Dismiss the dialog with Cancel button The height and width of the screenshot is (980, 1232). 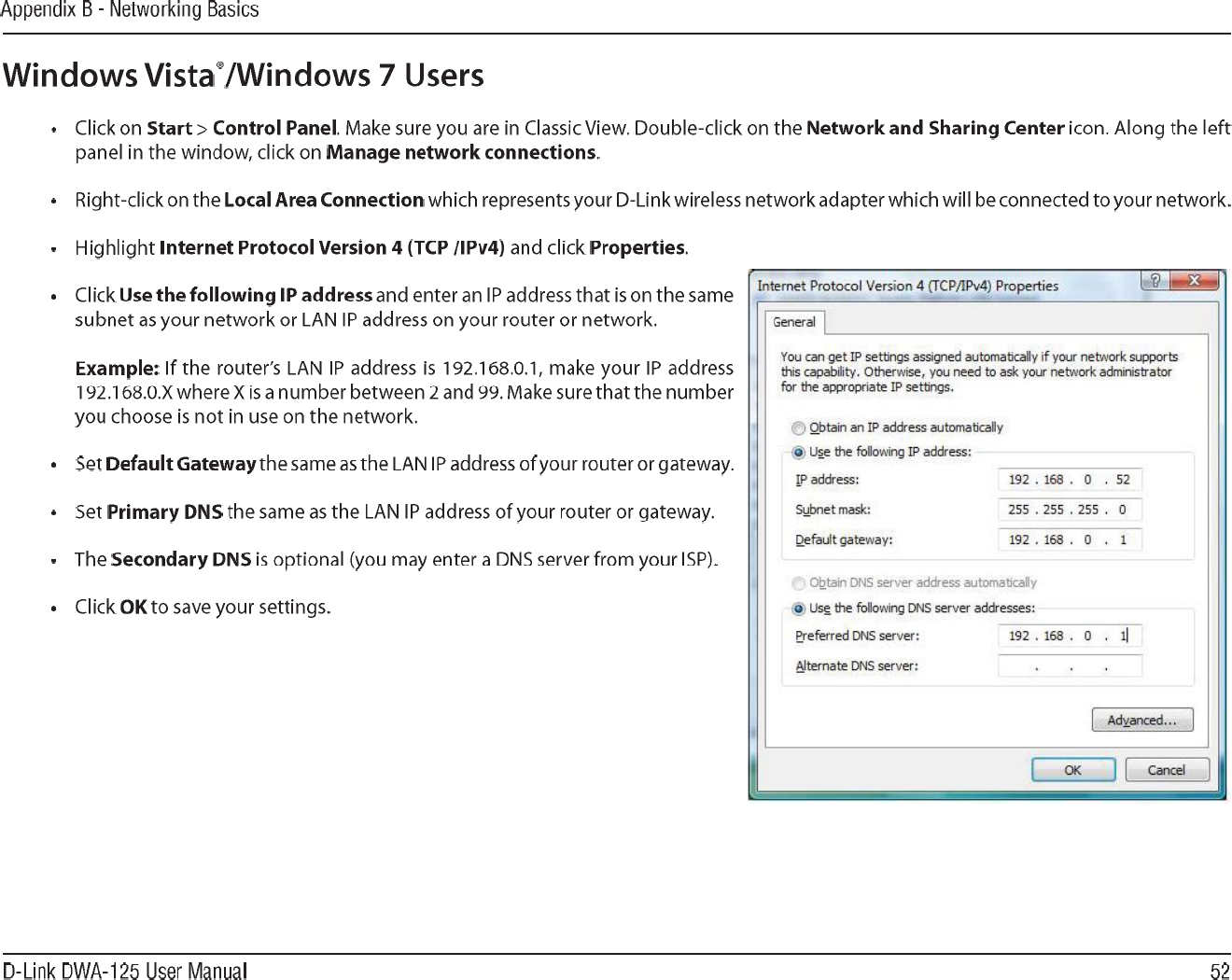[1167, 770]
